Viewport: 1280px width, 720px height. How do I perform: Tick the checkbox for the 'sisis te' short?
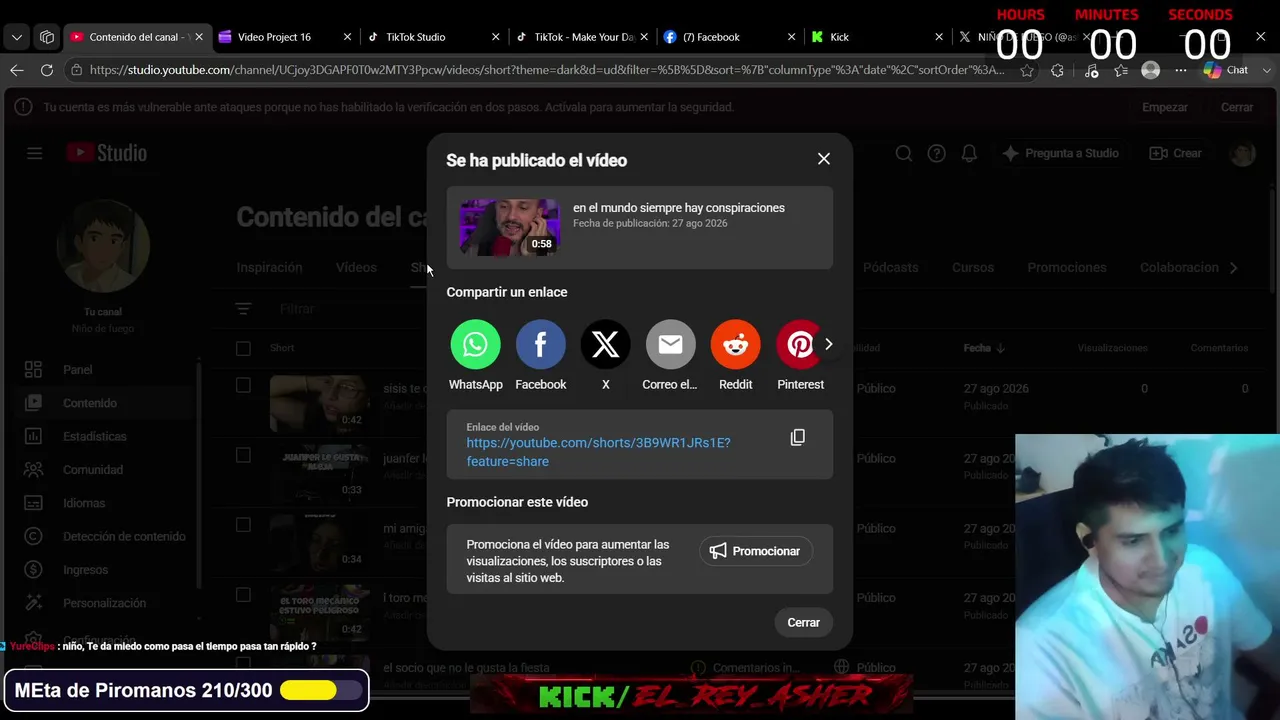click(x=243, y=385)
